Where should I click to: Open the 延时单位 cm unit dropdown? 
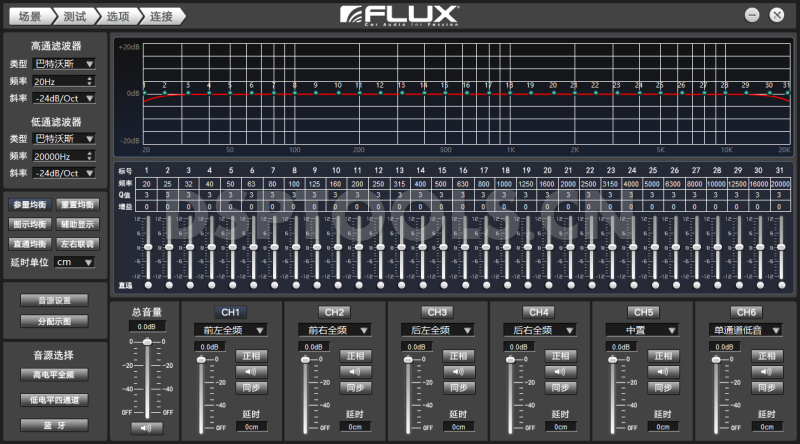pos(74,262)
